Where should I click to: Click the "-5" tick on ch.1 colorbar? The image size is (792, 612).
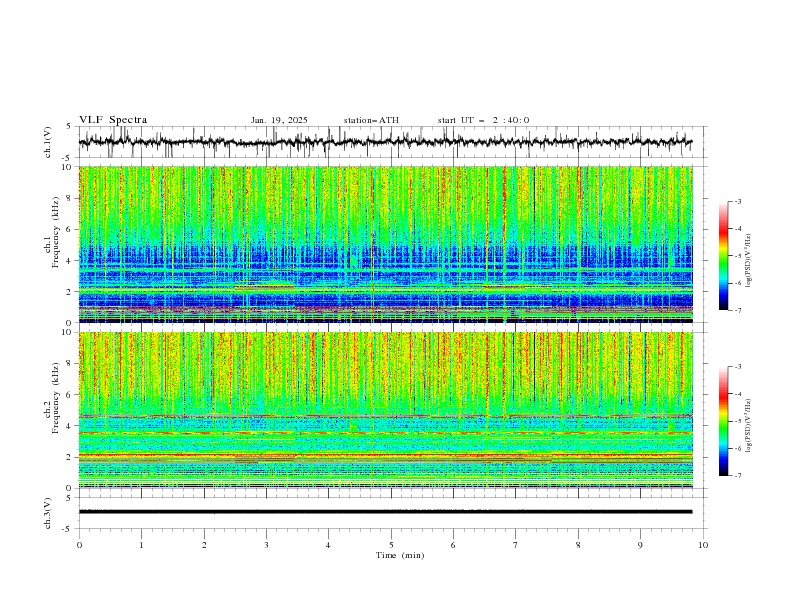(738, 256)
